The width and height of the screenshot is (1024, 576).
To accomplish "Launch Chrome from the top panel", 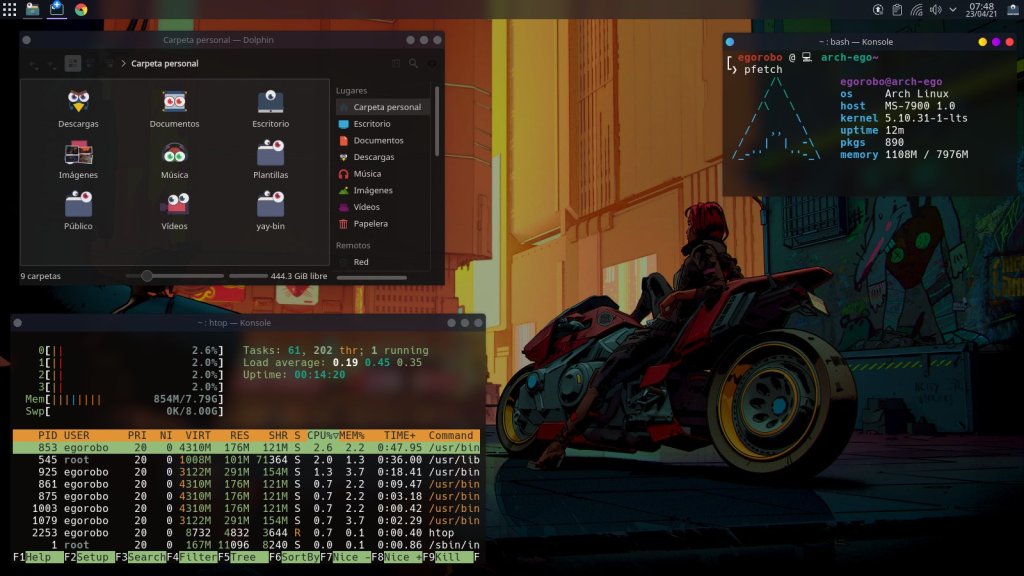I will click(81, 9).
